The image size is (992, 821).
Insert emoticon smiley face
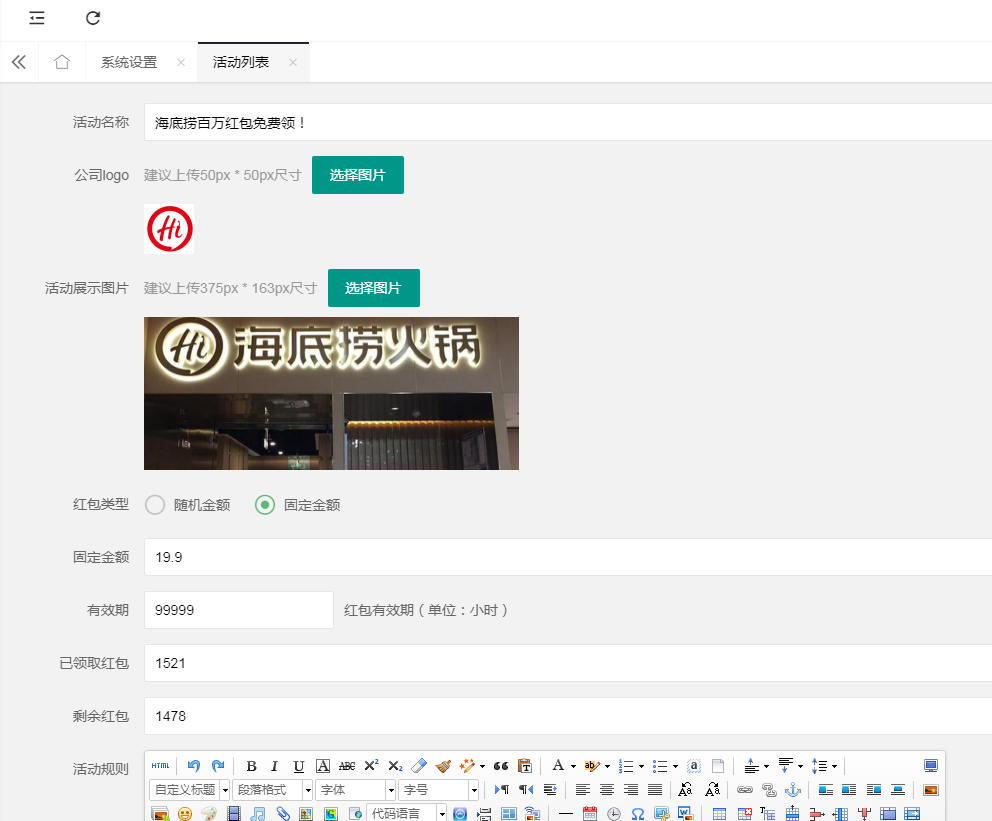(x=185, y=813)
